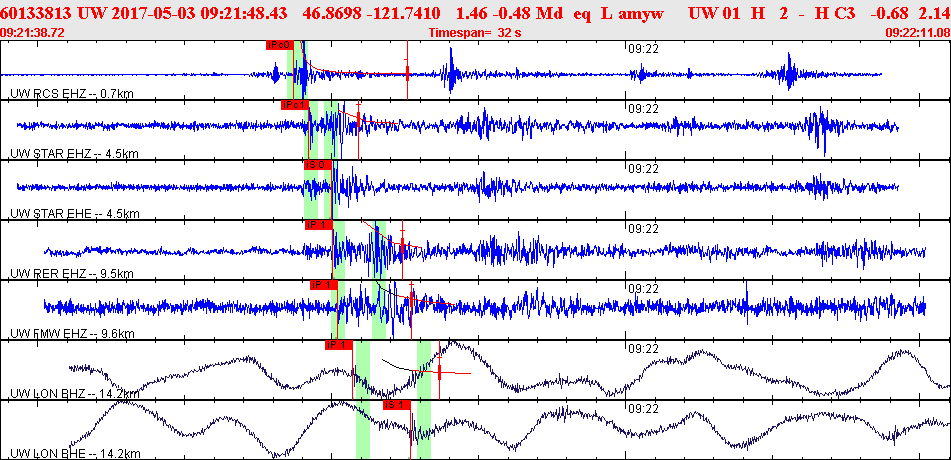Click the Timespan= 32 s label

pos(475,33)
